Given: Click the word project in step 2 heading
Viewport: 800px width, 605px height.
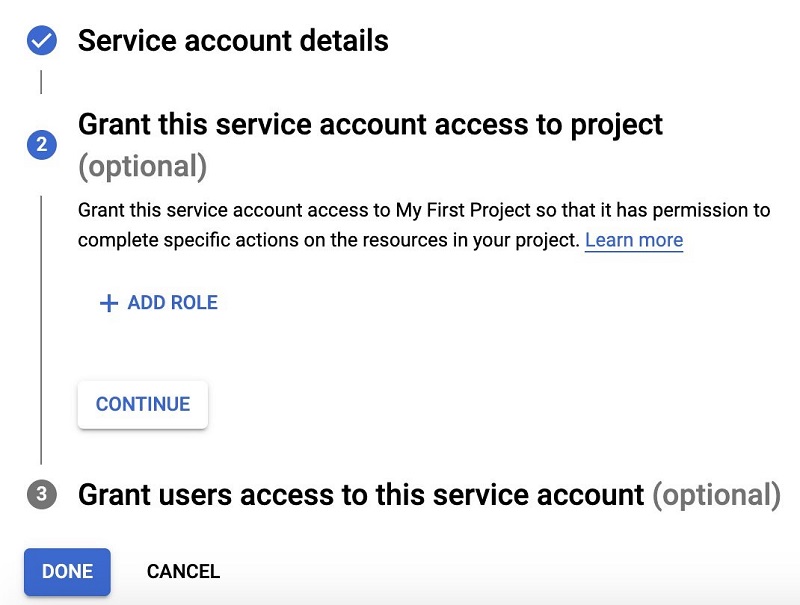Looking at the screenshot, I should 616,125.
